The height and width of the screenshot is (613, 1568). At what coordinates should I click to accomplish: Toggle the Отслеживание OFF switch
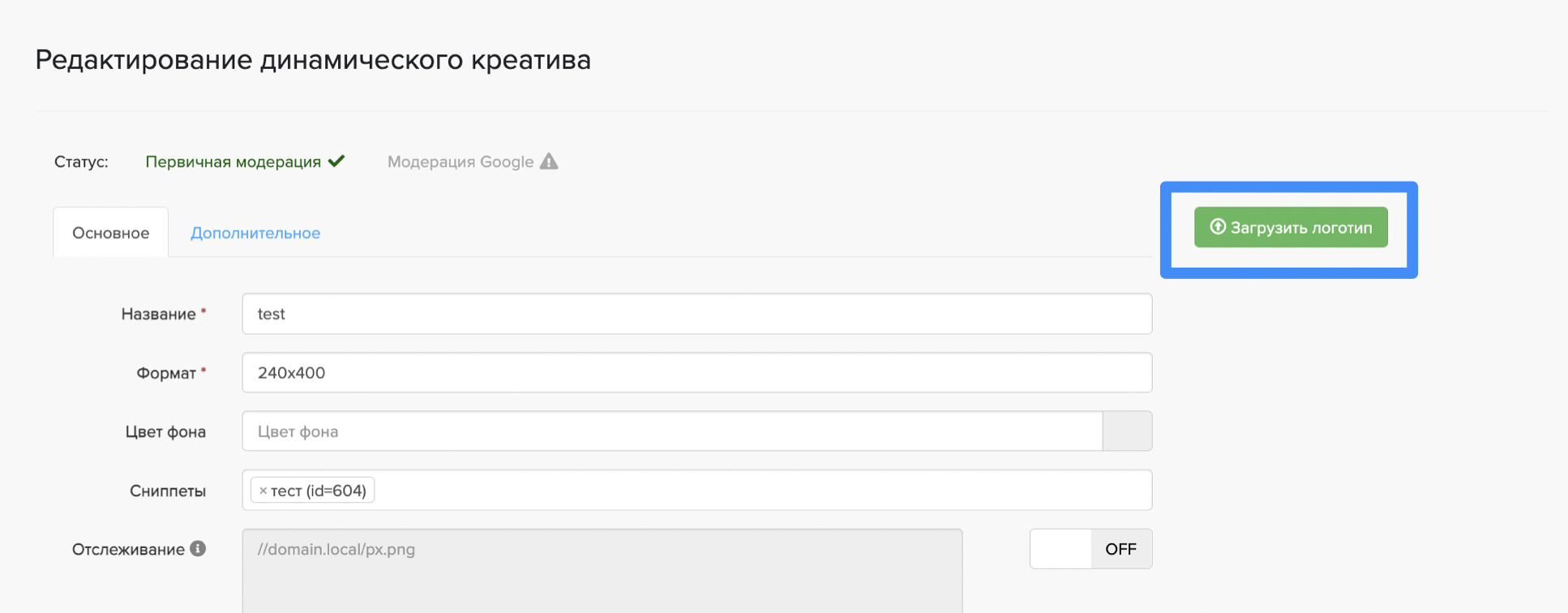pos(1090,549)
